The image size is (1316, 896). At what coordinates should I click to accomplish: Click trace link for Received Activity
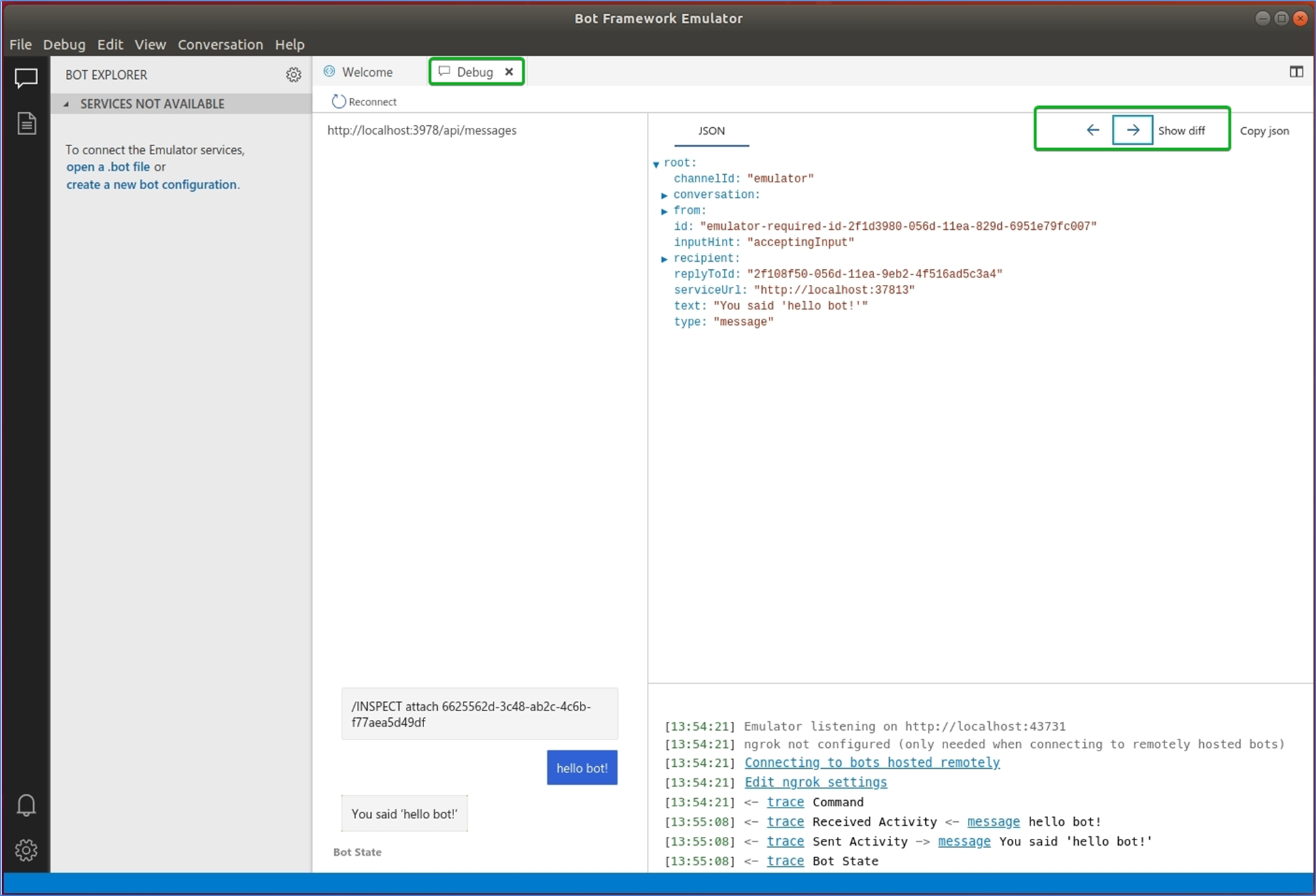tap(785, 822)
